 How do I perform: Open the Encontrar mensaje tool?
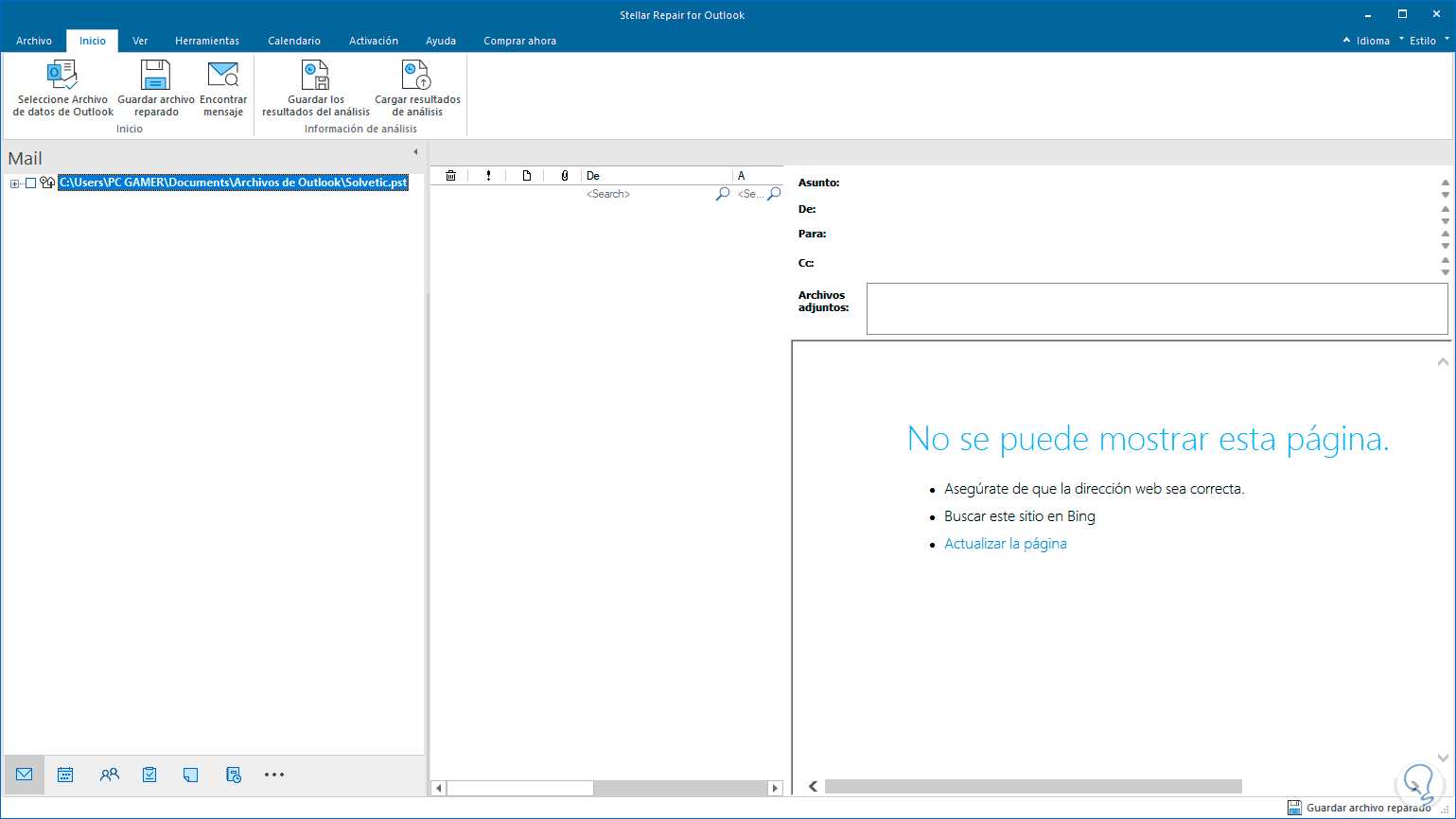223,88
